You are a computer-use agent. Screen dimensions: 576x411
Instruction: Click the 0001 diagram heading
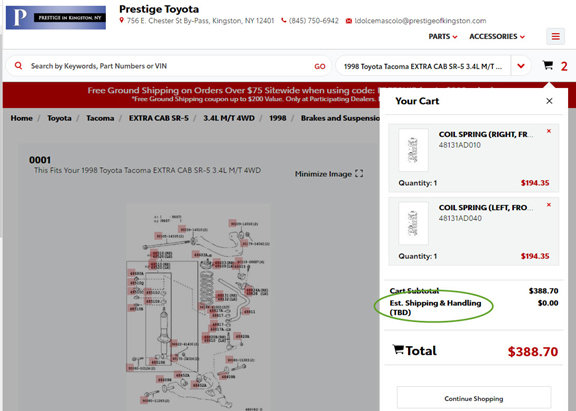pyautogui.click(x=40, y=160)
